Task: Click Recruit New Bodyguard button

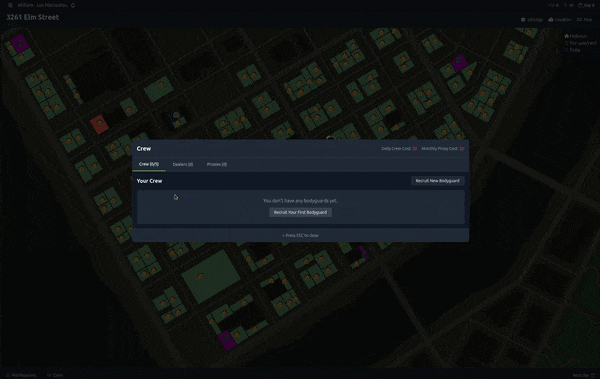Action: point(438,181)
